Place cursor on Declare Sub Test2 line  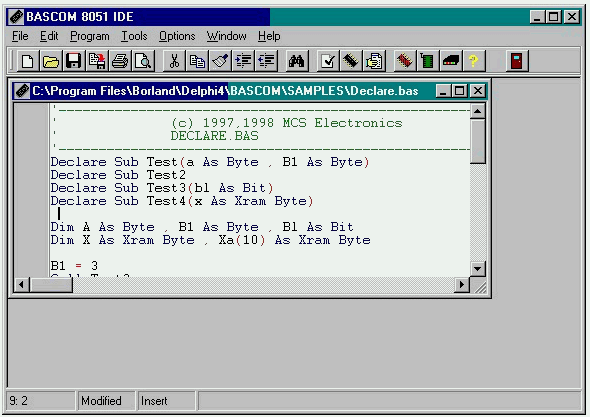118,175
